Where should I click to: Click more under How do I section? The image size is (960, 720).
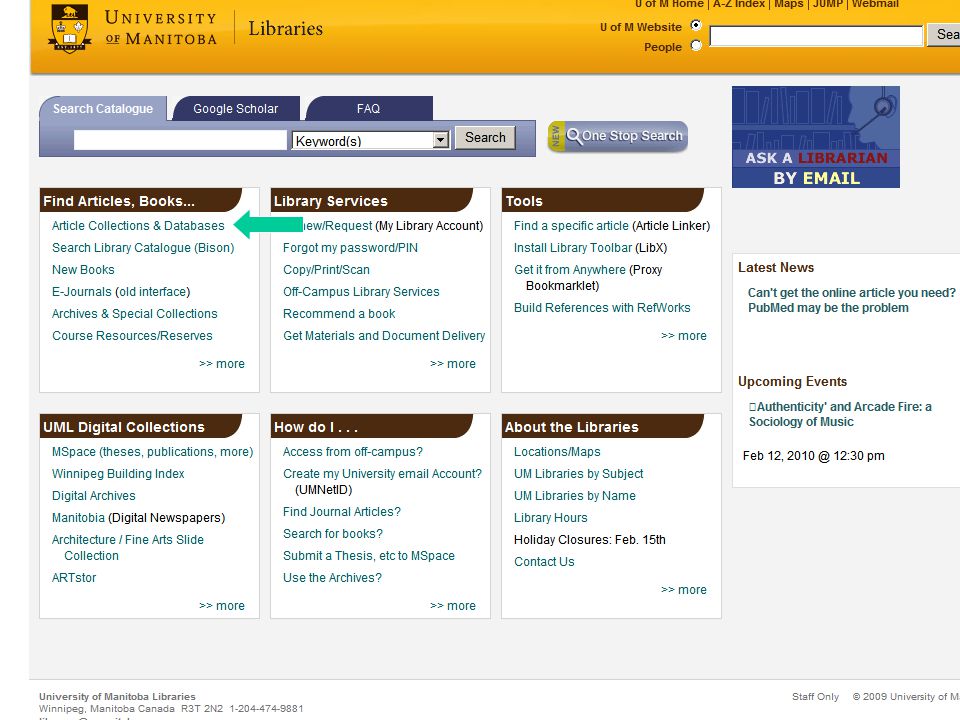[452, 606]
